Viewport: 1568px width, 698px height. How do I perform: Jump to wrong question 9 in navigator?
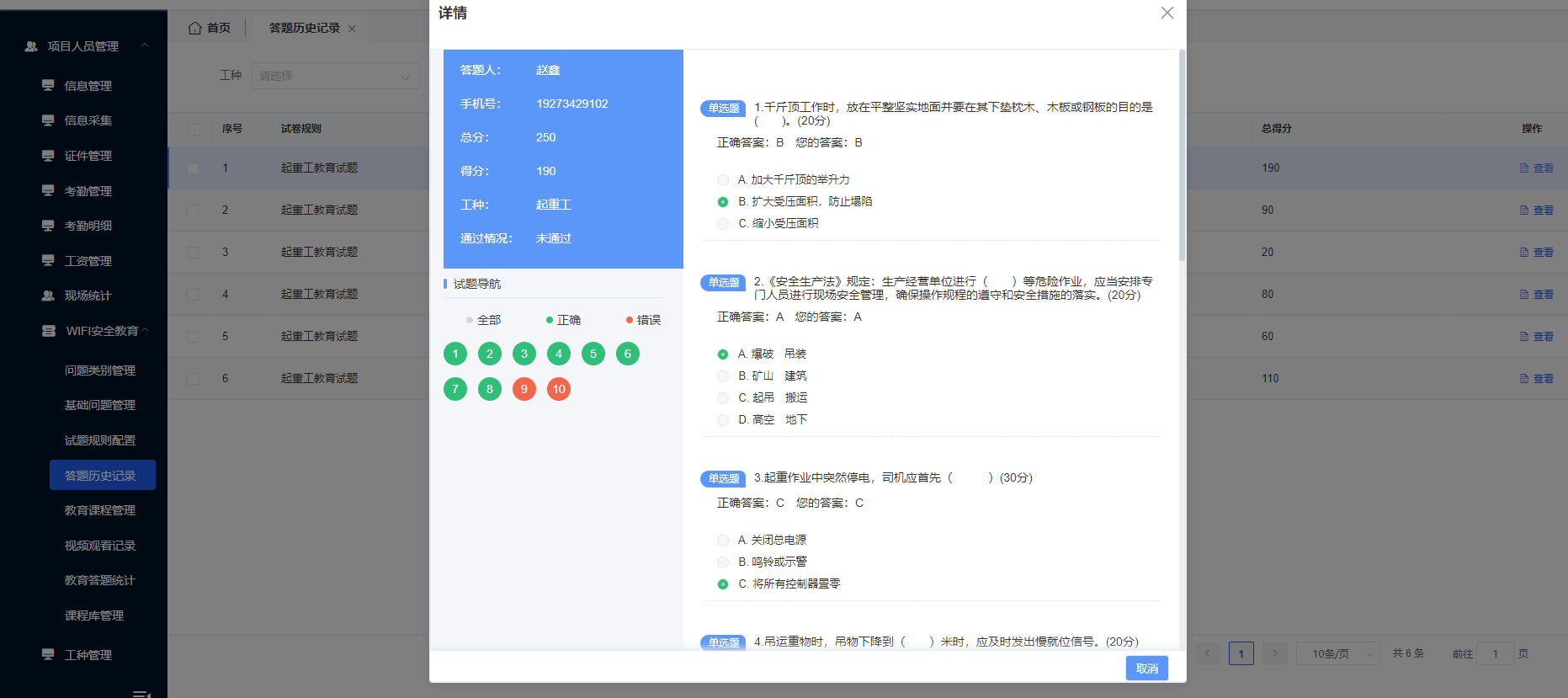(524, 389)
